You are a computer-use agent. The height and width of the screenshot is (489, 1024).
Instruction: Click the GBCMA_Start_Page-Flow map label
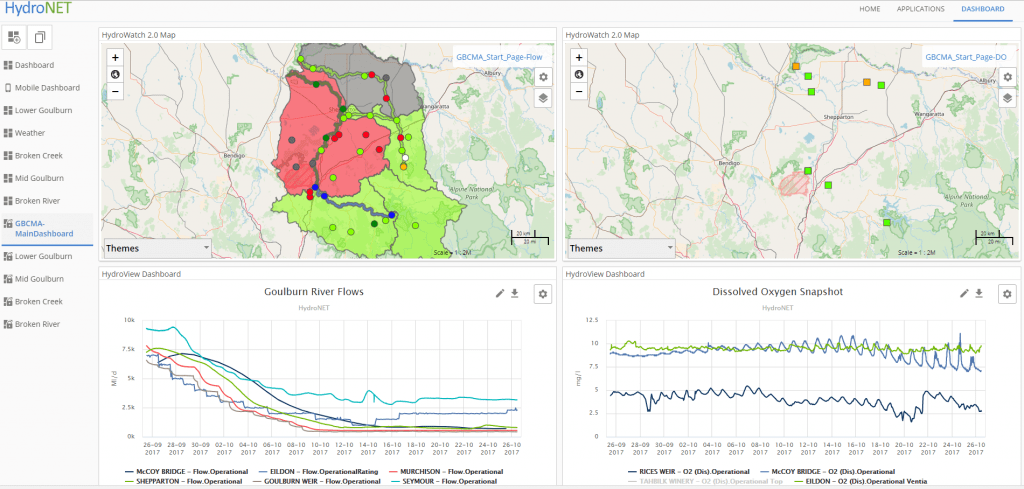pos(500,57)
